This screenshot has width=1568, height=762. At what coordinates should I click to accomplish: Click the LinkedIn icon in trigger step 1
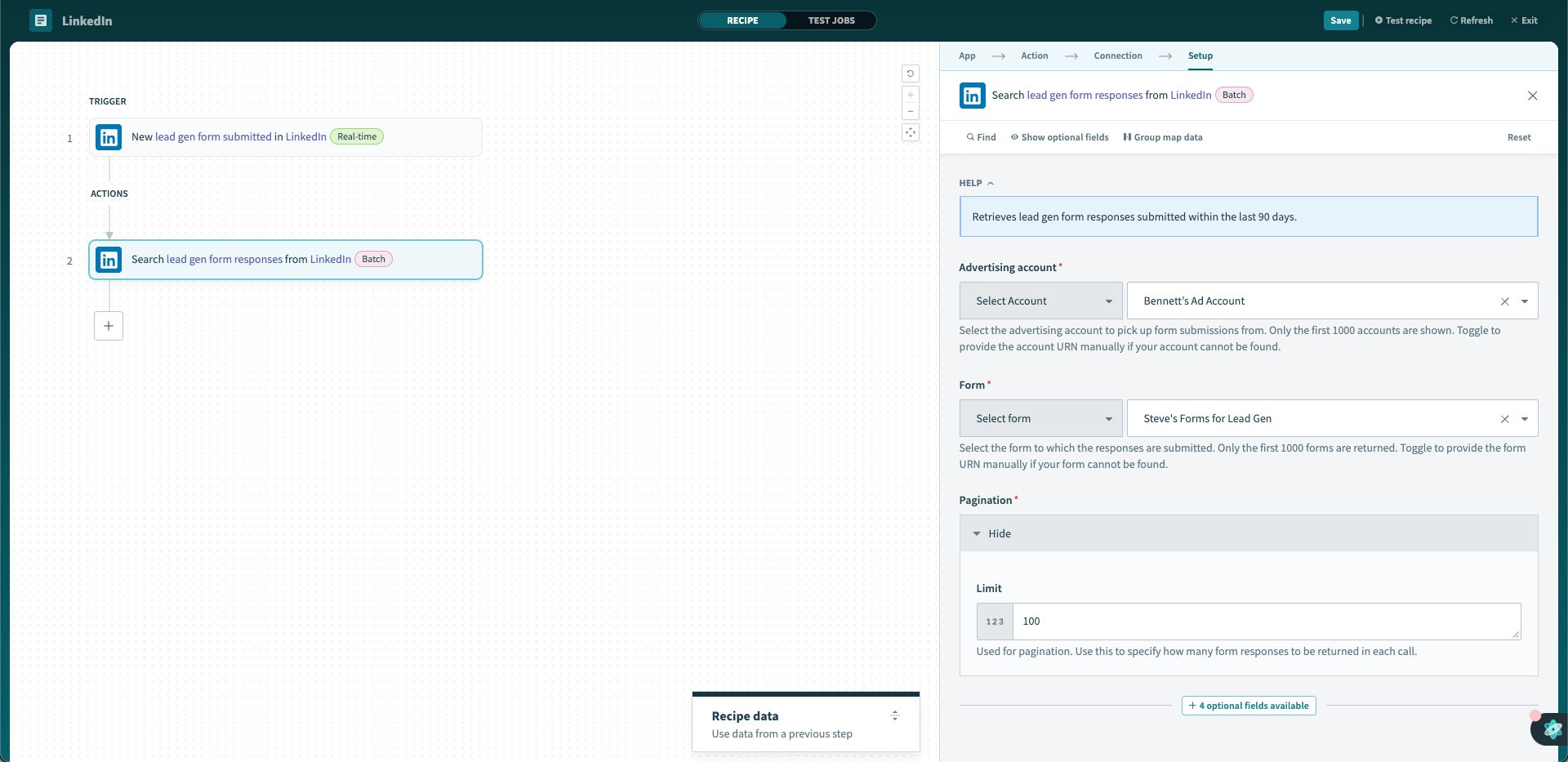click(x=108, y=137)
